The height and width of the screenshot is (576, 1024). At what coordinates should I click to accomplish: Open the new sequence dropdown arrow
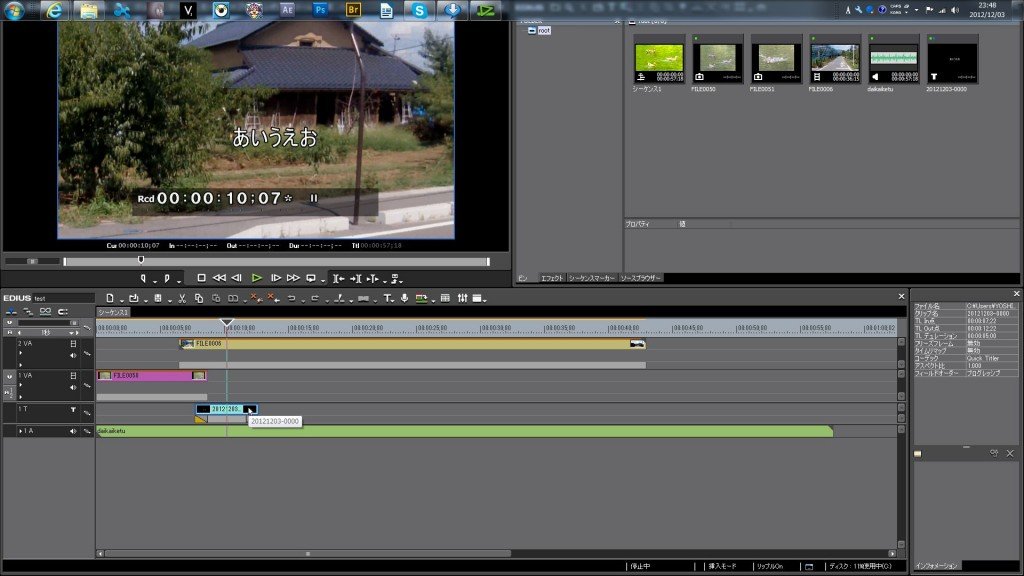point(121,301)
